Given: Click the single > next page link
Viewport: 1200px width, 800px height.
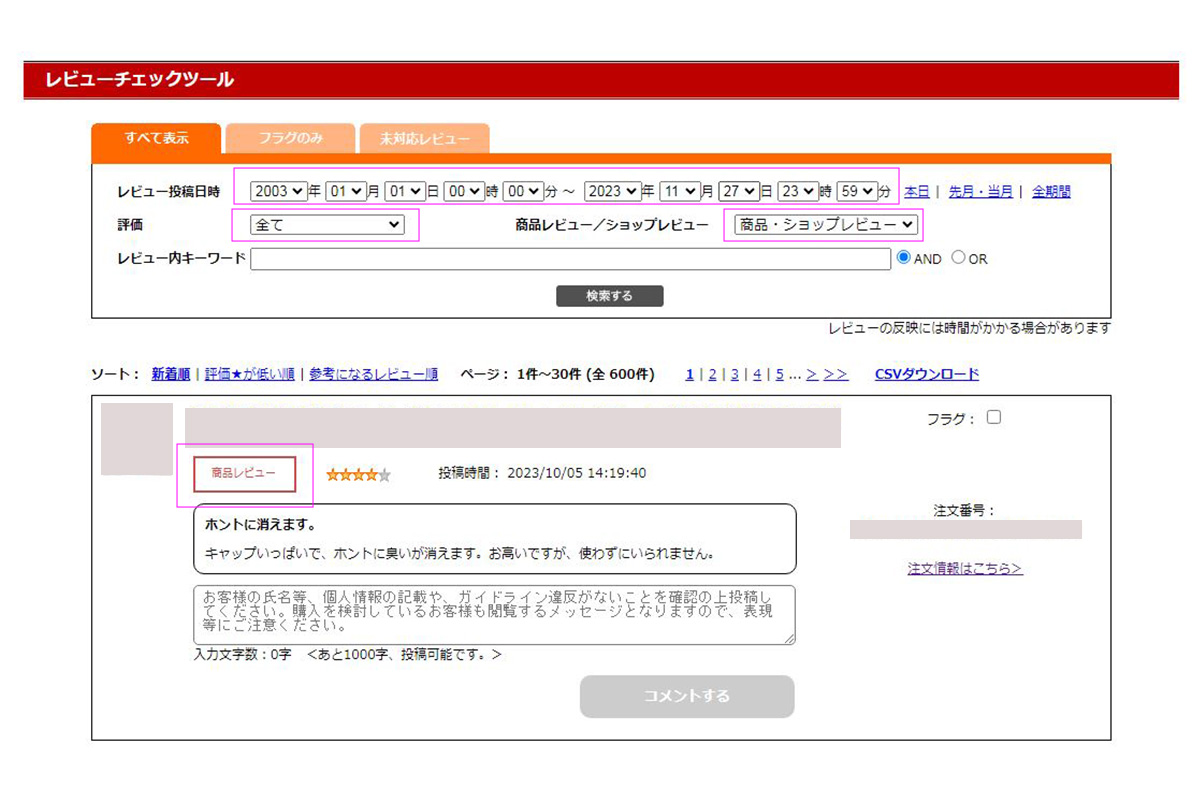Looking at the screenshot, I should click(x=812, y=374).
